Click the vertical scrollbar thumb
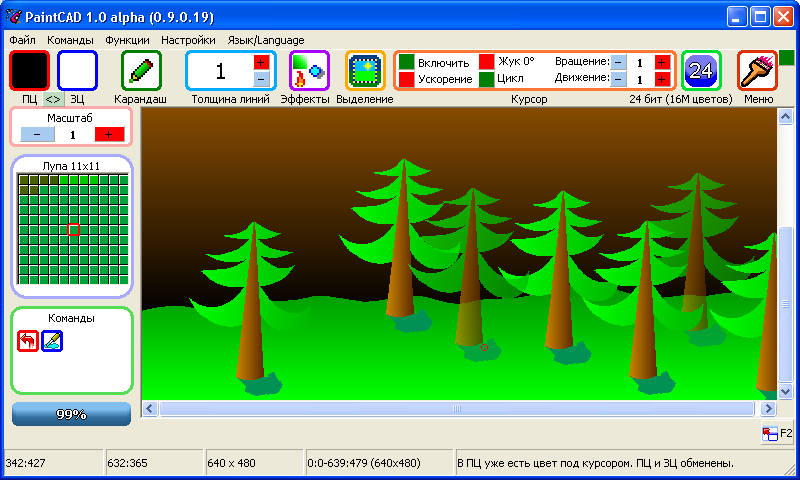800x480 pixels. [785, 304]
